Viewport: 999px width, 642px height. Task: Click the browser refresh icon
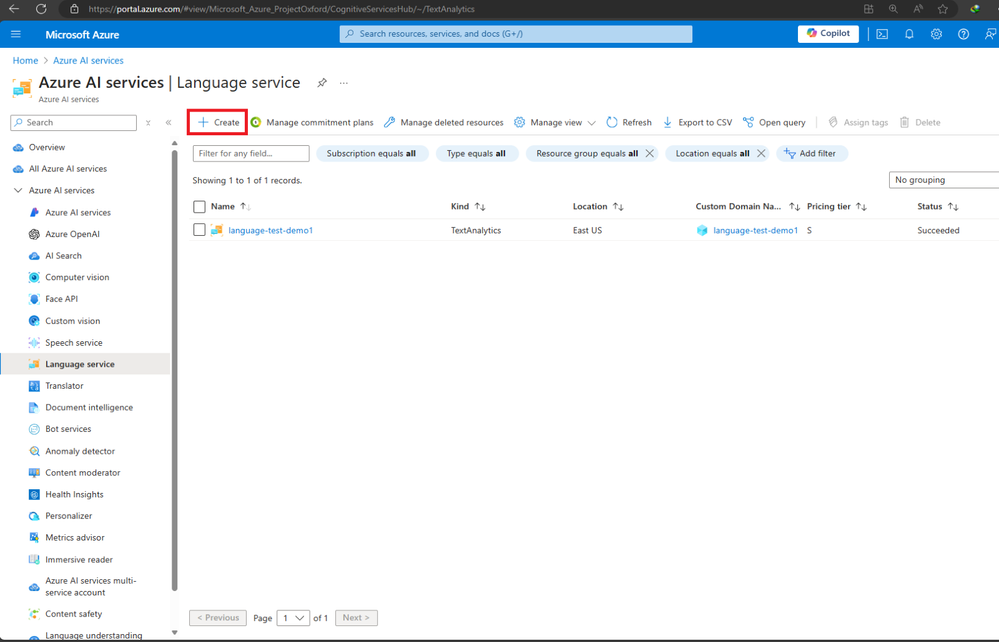click(41, 9)
